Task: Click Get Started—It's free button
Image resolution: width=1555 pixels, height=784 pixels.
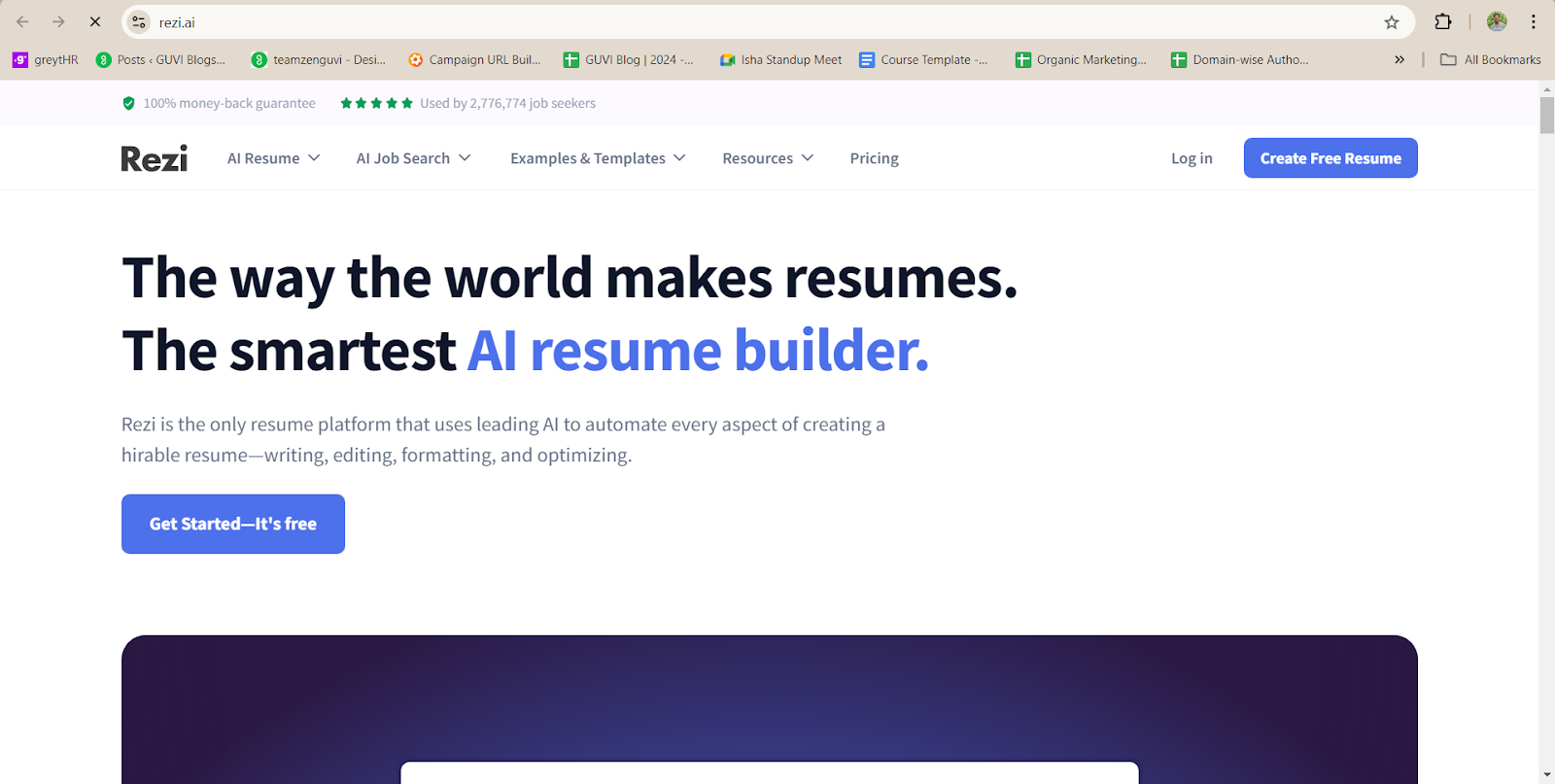Action: [233, 524]
